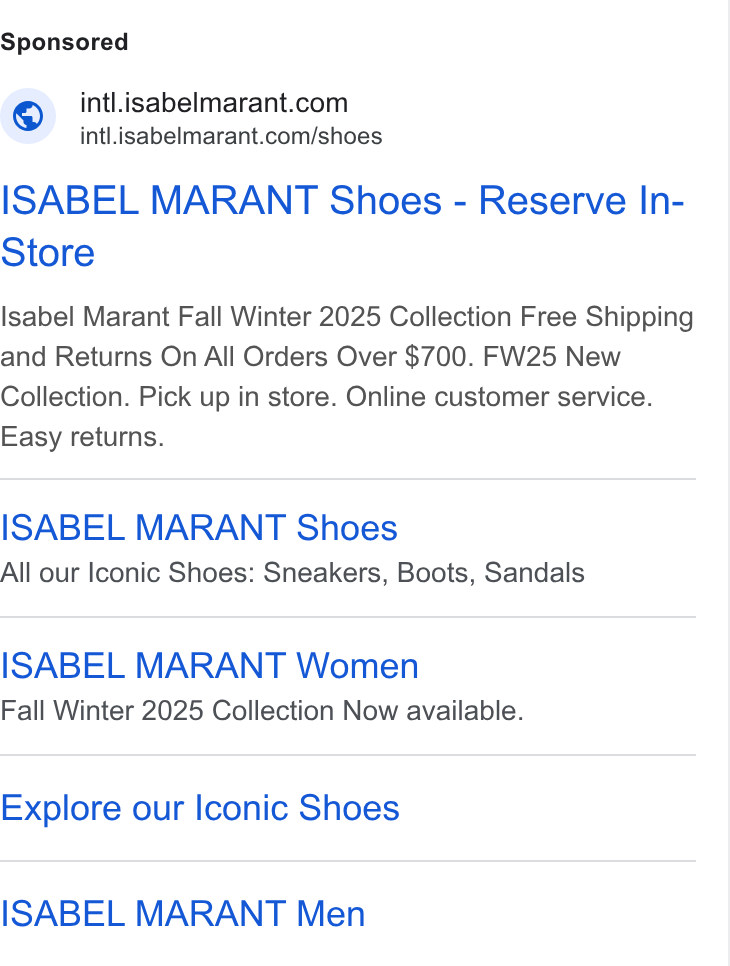Click the 'Online customer service.' text
730x966 pixels.
point(499,397)
